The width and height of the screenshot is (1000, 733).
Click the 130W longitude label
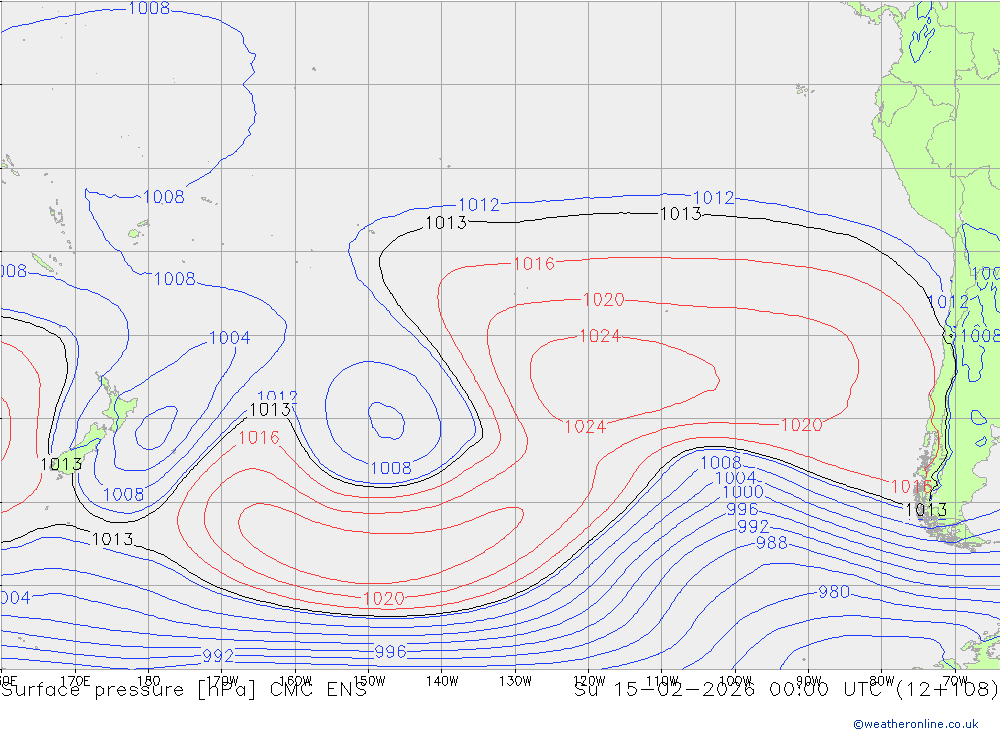pyautogui.click(x=515, y=681)
